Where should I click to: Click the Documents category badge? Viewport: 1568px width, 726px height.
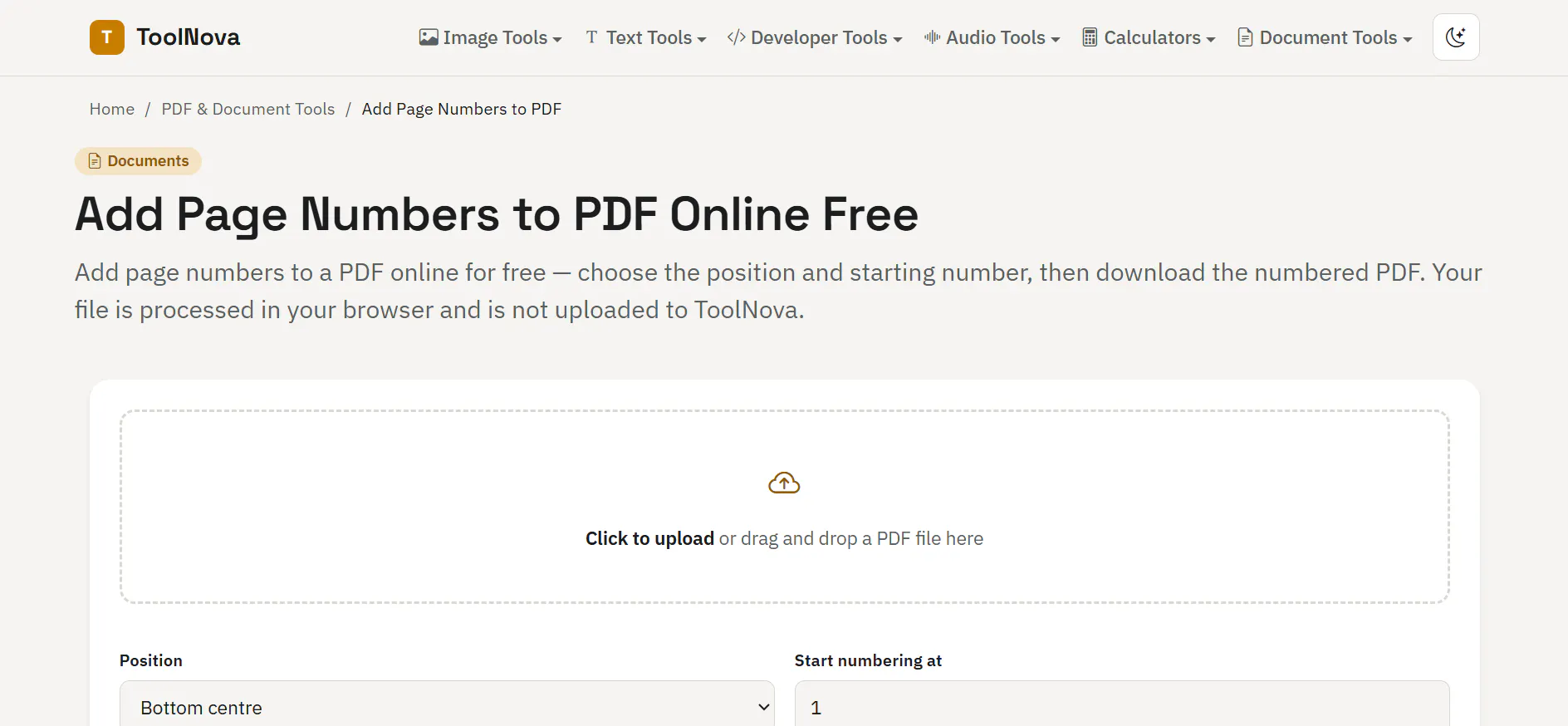coord(138,161)
